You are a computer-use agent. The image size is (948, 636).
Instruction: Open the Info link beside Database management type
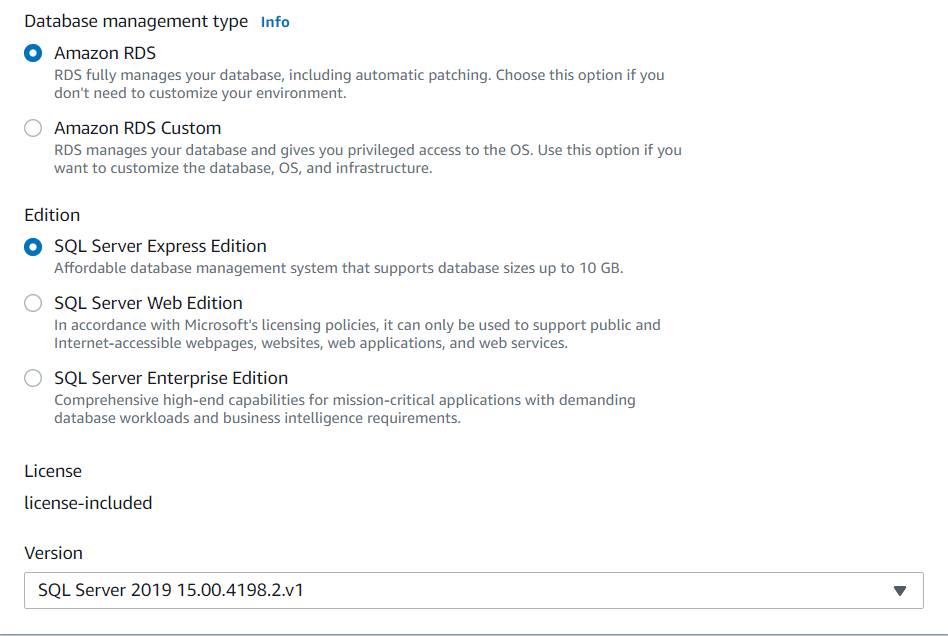[275, 22]
